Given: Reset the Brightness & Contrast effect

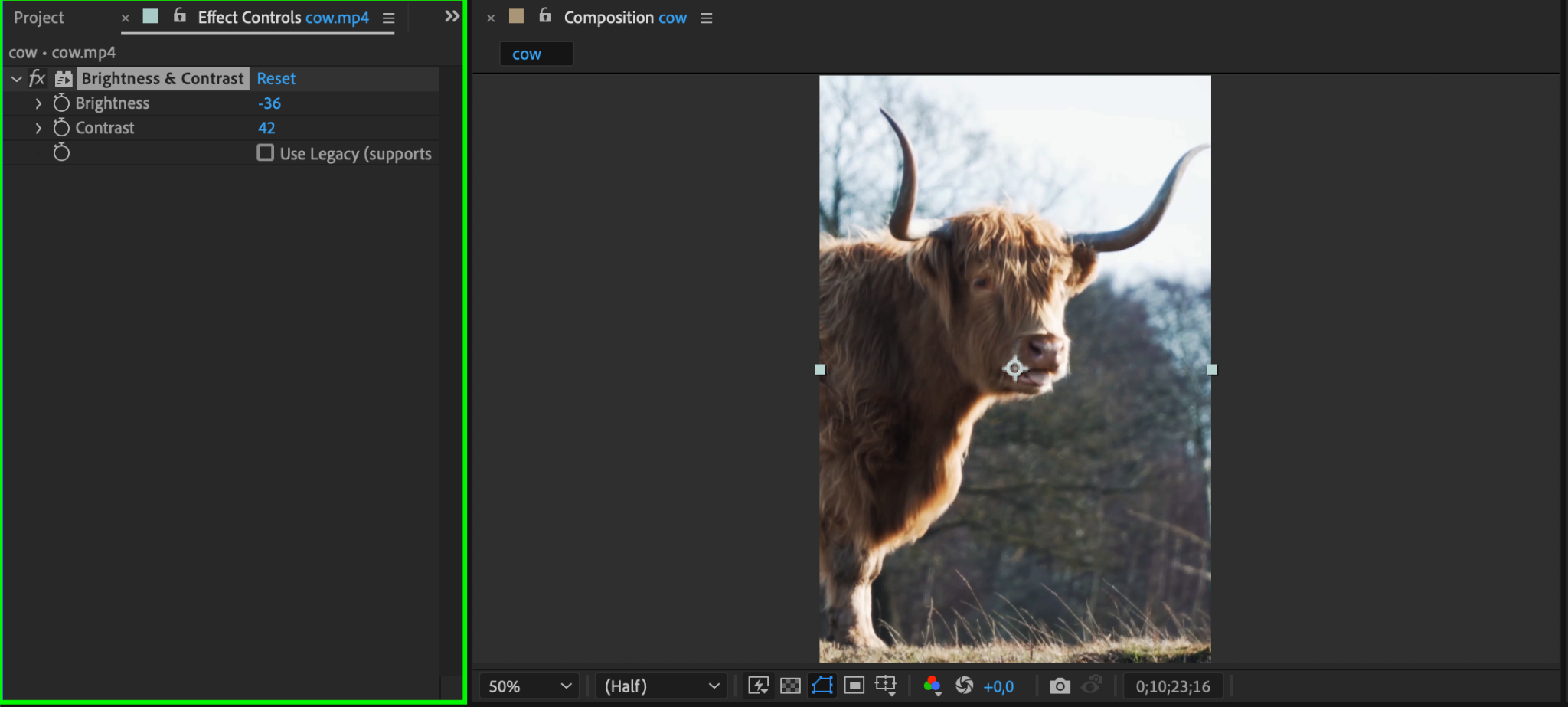Looking at the screenshot, I should [276, 78].
